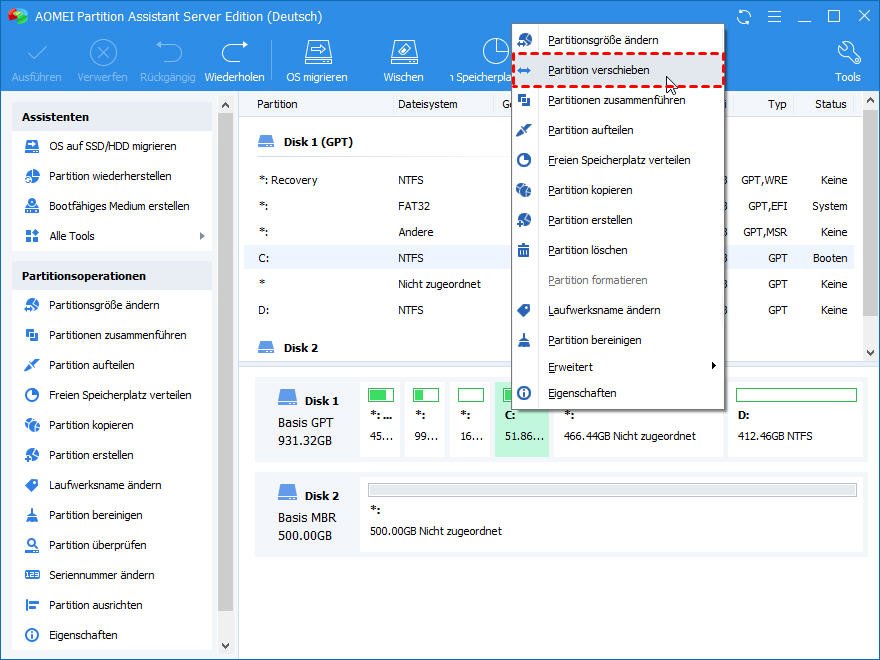
Task: Click the Verwerfen icon in toolbar
Action: point(103,53)
